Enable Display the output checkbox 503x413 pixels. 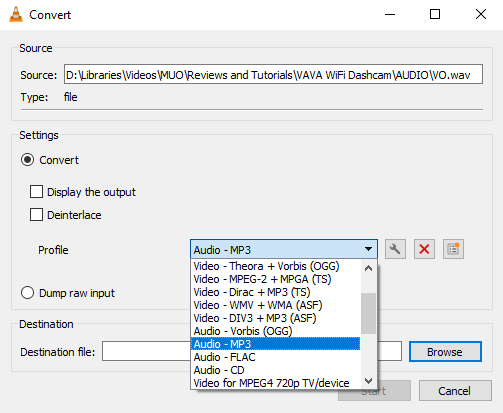(x=36, y=192)
